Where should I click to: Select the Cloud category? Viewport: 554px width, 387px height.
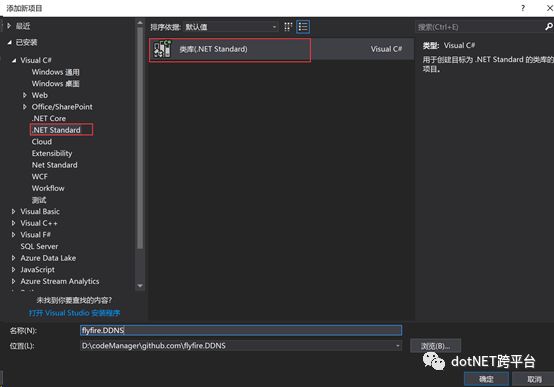tap(42, 142)
